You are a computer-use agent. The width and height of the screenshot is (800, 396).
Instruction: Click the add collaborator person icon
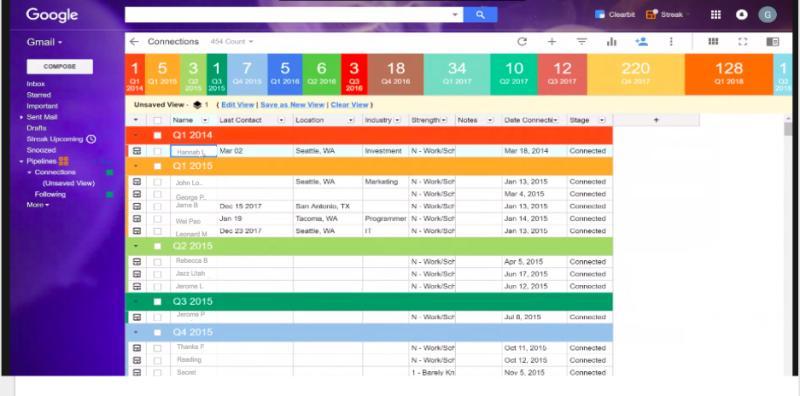coord(641,42)
